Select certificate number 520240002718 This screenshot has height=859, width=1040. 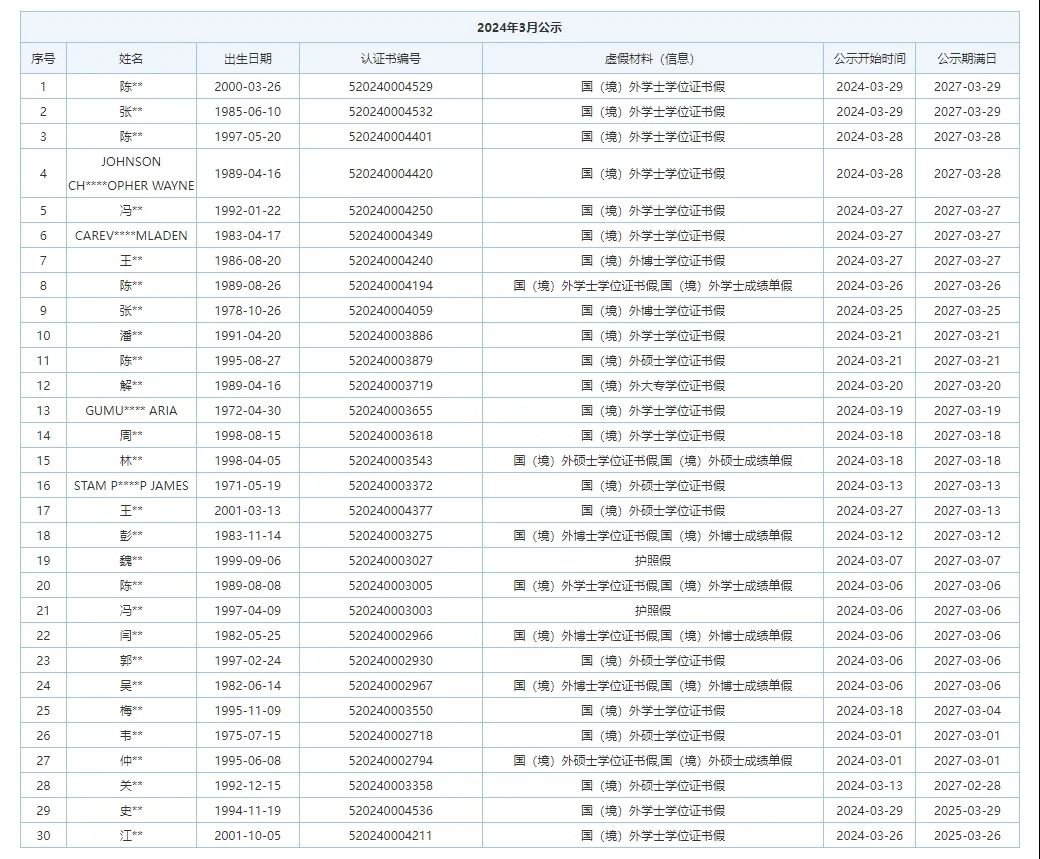(391, 736)
